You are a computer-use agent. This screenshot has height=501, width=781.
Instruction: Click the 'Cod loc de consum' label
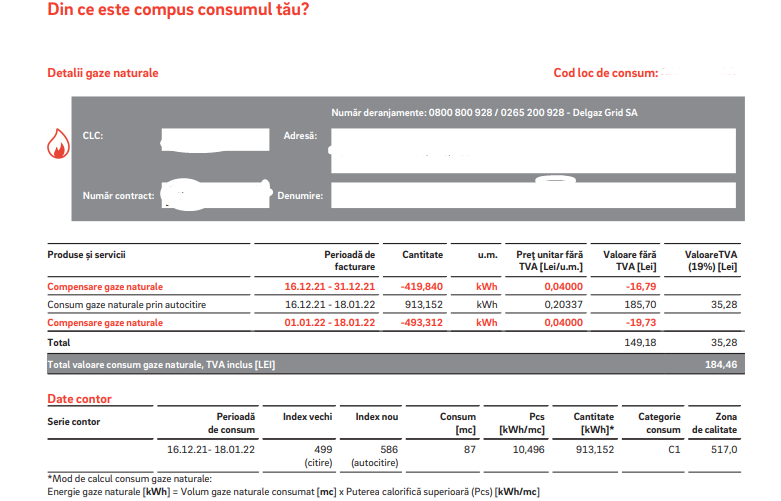pos(606,73)
